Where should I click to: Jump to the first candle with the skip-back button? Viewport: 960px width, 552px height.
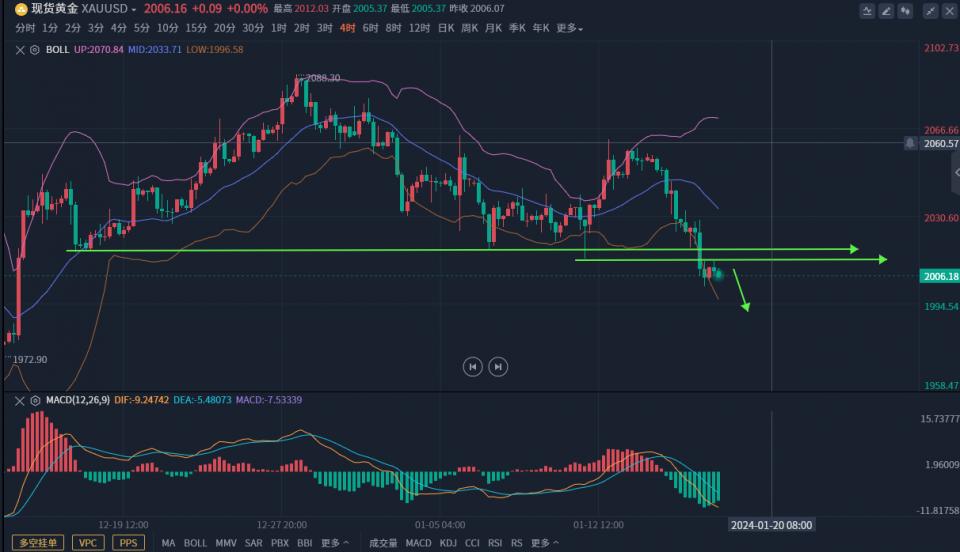[x=472, y=366]
